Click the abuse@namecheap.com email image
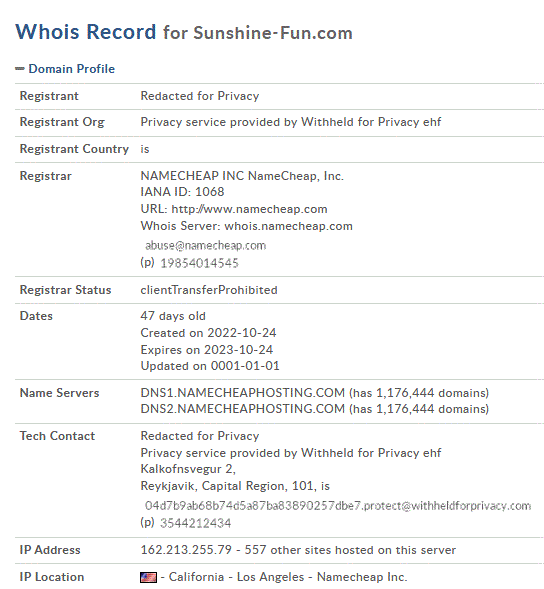544x589 pixels. point(206,246)
